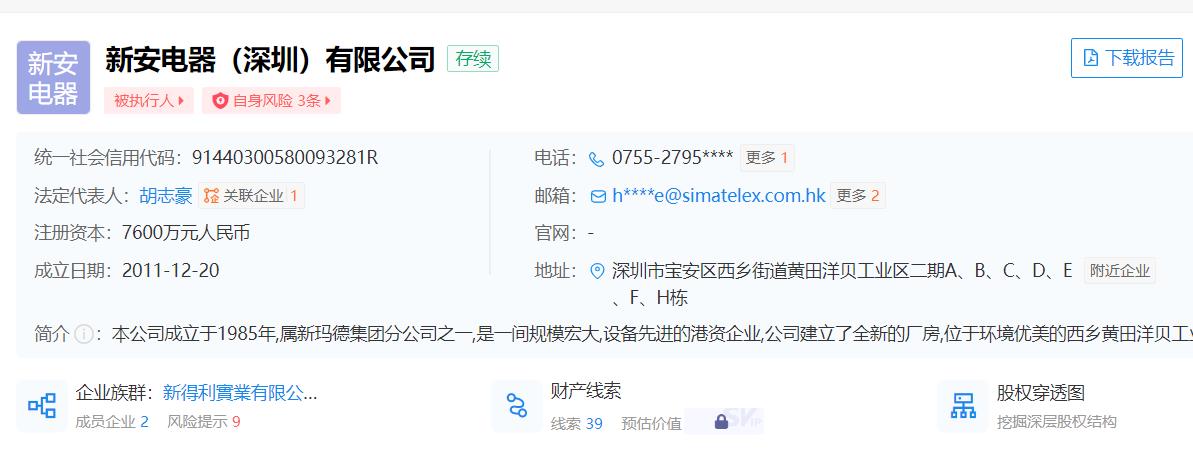Click the phone icon beside 0755-2795****

click(596, 158)
